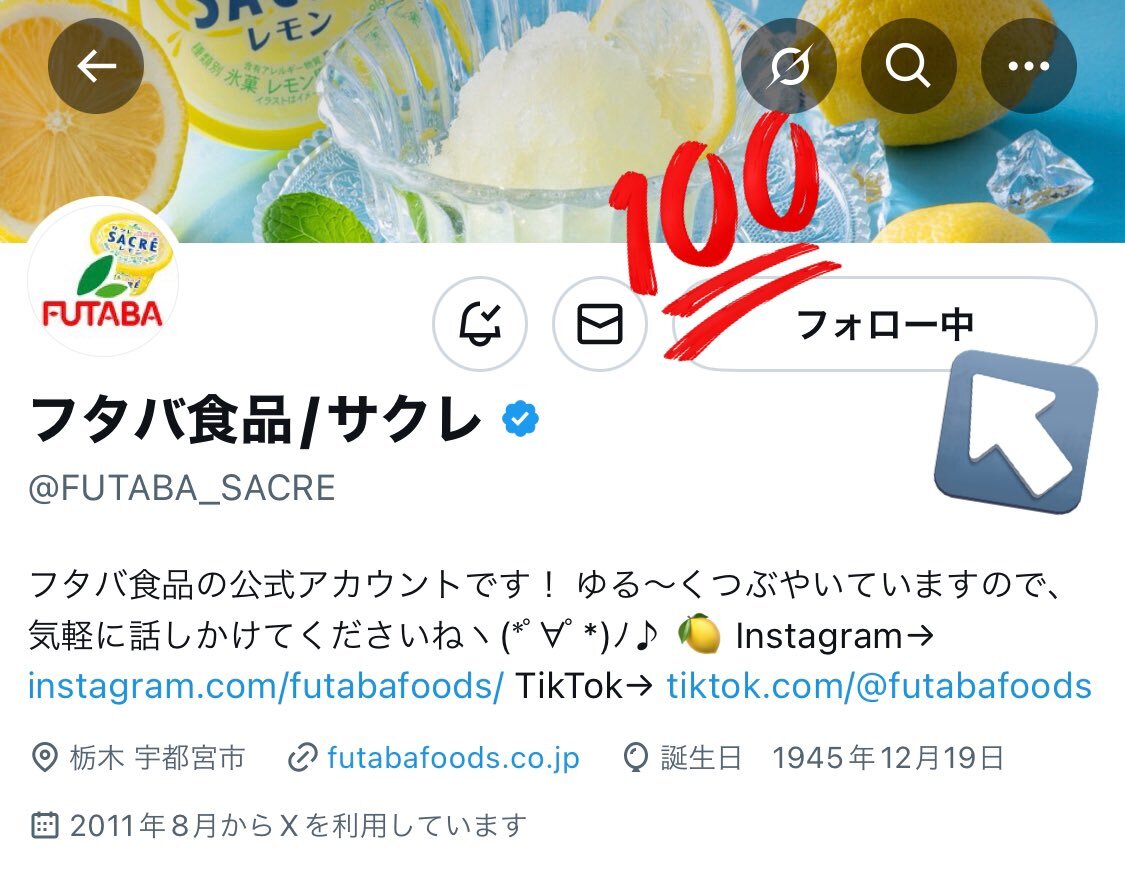The height and width of the screenshot is (884, 1125).
Task: Tap the back arrow button
Action: (96, 66)
